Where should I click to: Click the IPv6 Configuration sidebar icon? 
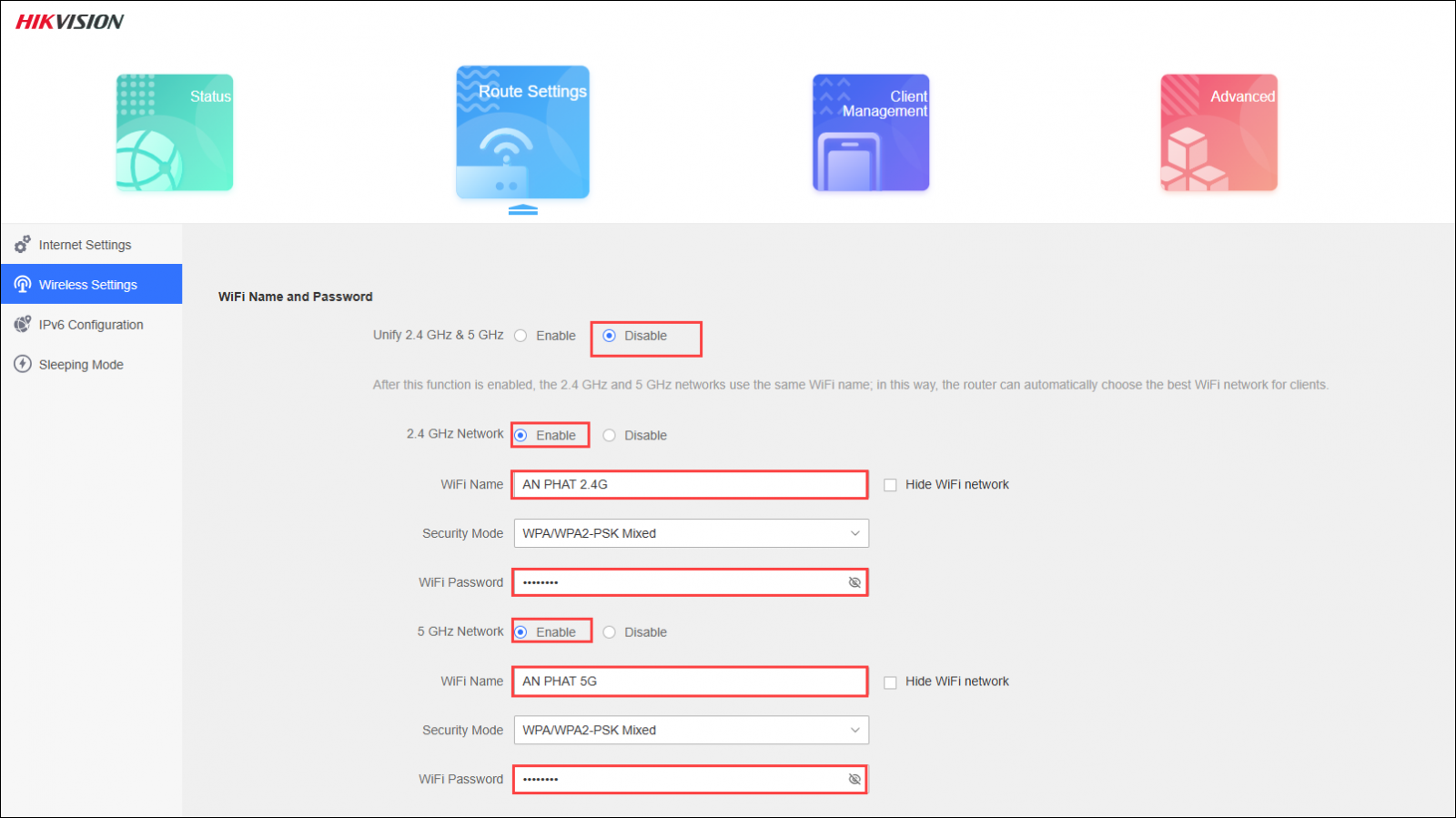(x=23, y=325)
